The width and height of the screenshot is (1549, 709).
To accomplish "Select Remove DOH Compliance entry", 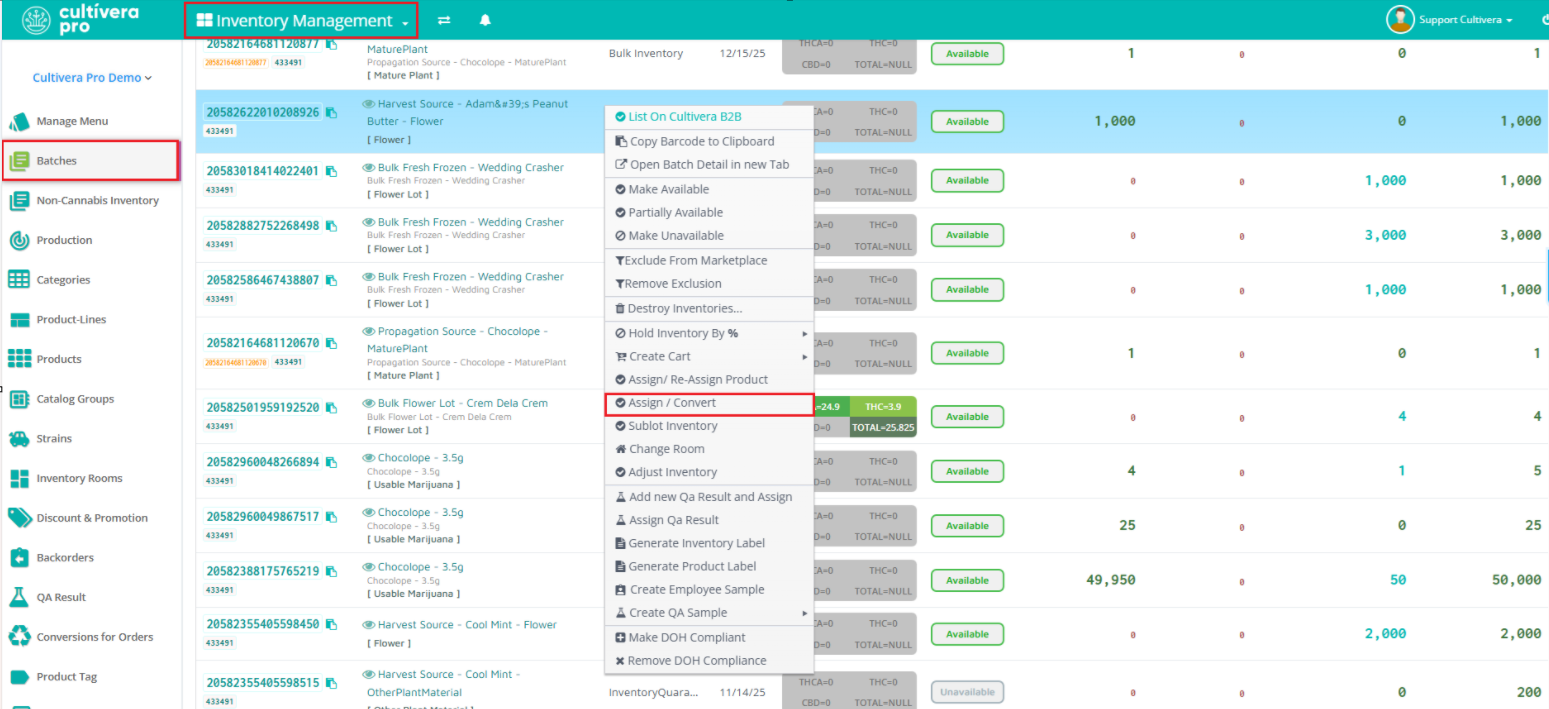I will pyautogui.click(x=709, y=661).
